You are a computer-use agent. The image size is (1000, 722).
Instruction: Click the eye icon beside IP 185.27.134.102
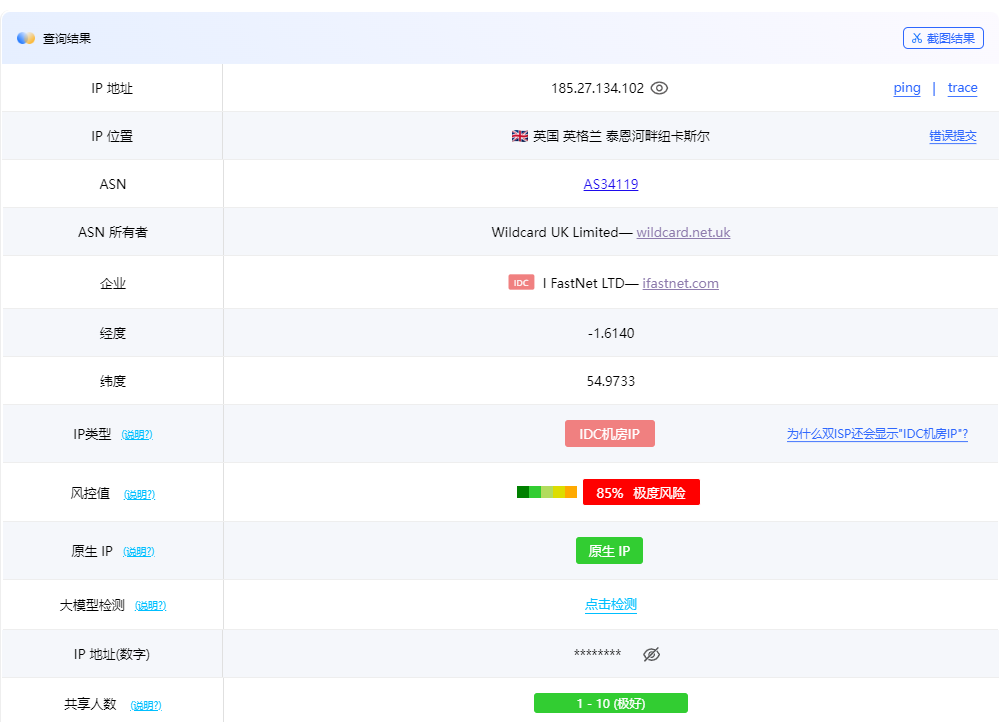[659, 88]
